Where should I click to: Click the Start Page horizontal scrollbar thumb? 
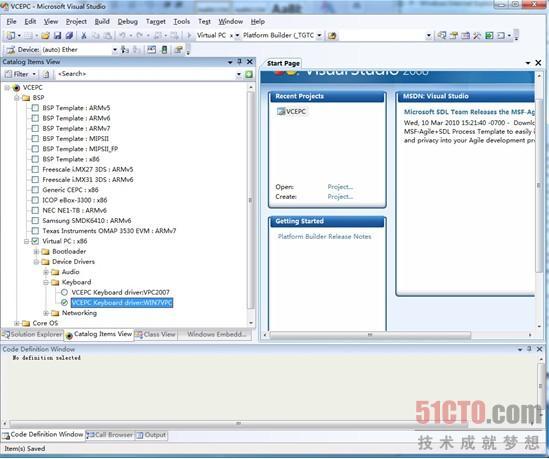(370, 335)
